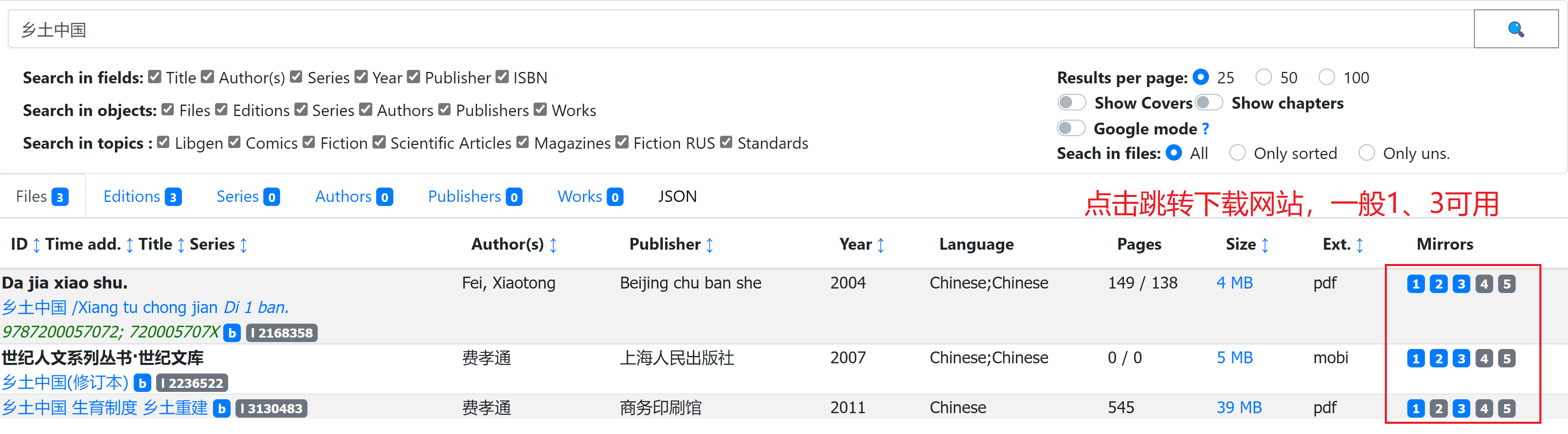Sort results by Year column arrows
This screenshot has height=434, width=1568.
[x=881, y=245]
